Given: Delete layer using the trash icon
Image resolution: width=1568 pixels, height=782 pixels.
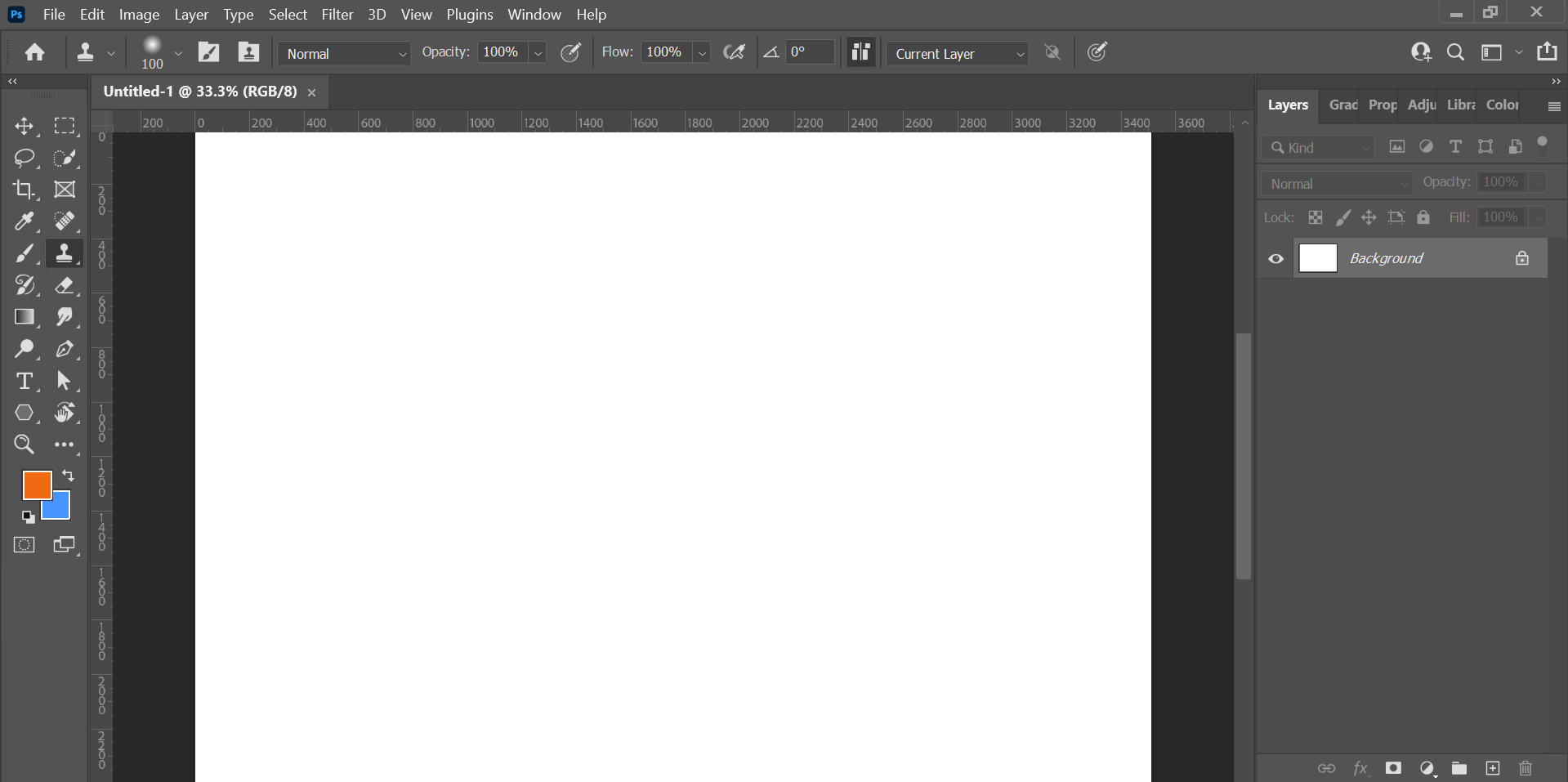Looking at the screenshot, I should [x=1525, y=768].
